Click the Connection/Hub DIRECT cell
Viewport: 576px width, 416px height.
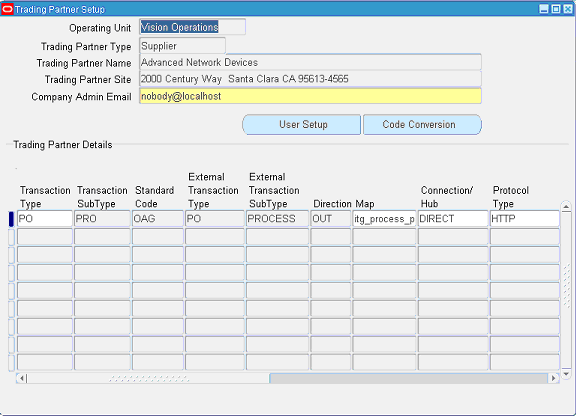point(453,219)
